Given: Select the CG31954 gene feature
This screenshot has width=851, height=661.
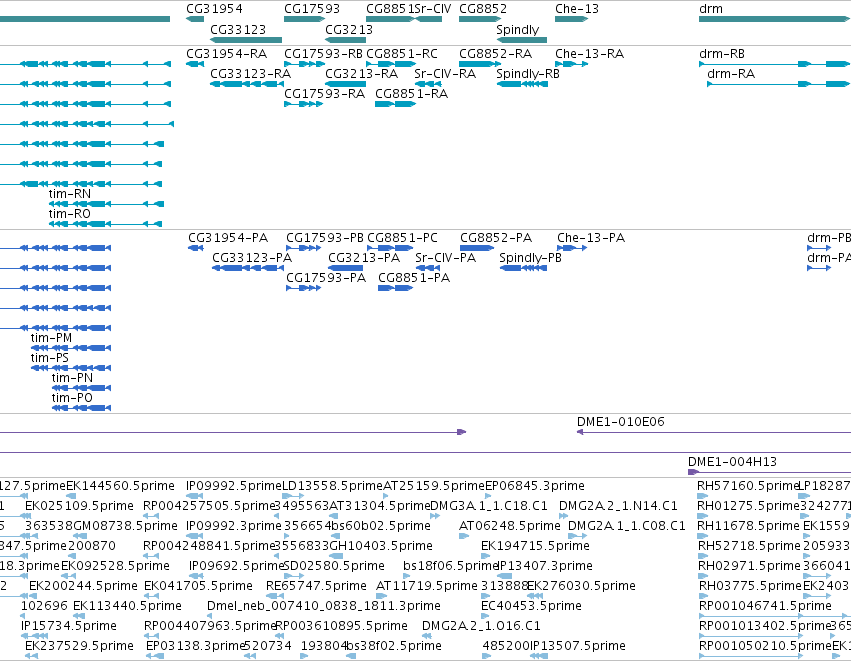Looking at the screenshot, I should (x=195, y=19).
